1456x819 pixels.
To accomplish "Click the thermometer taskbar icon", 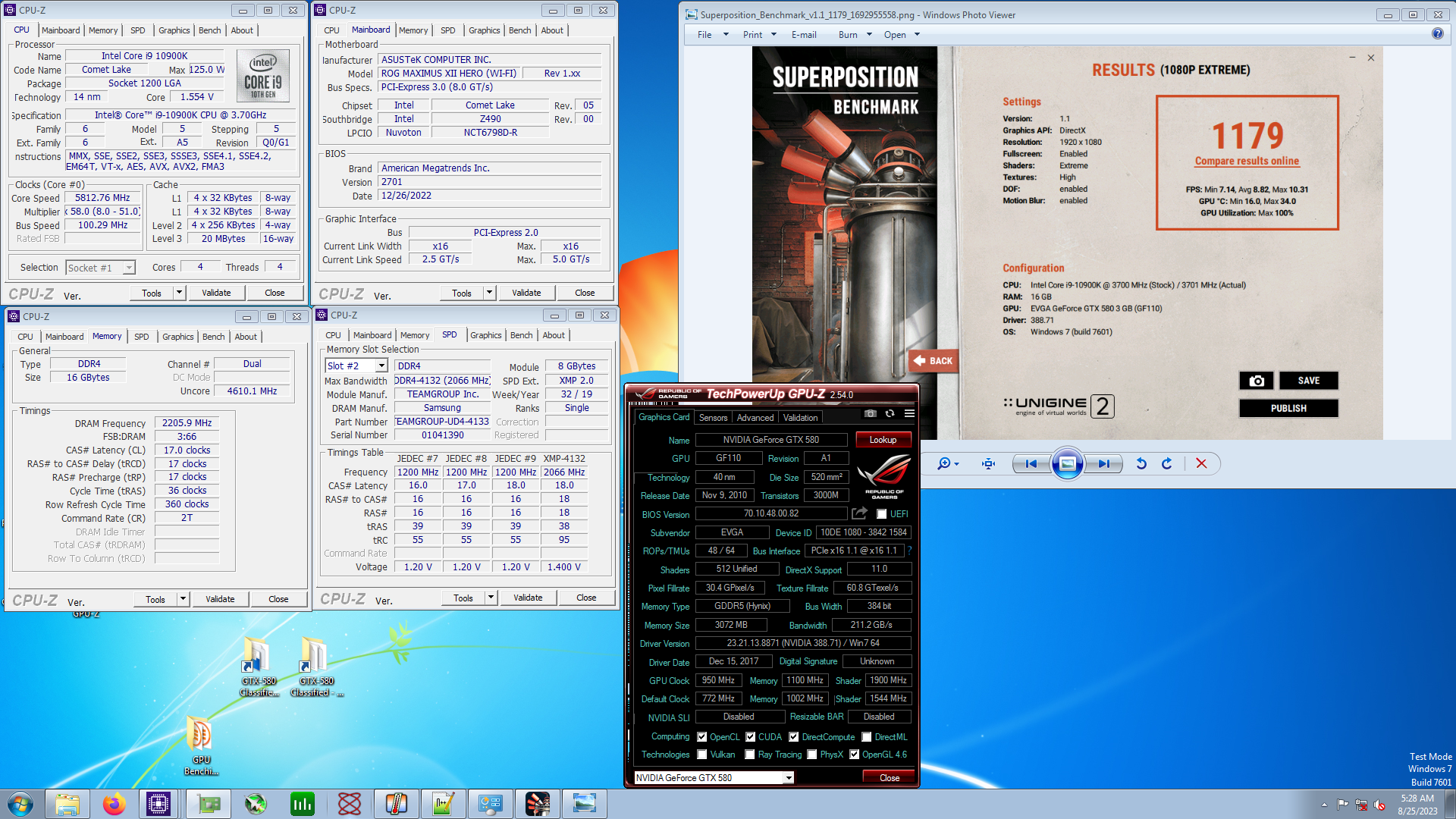I will point(397,804).
